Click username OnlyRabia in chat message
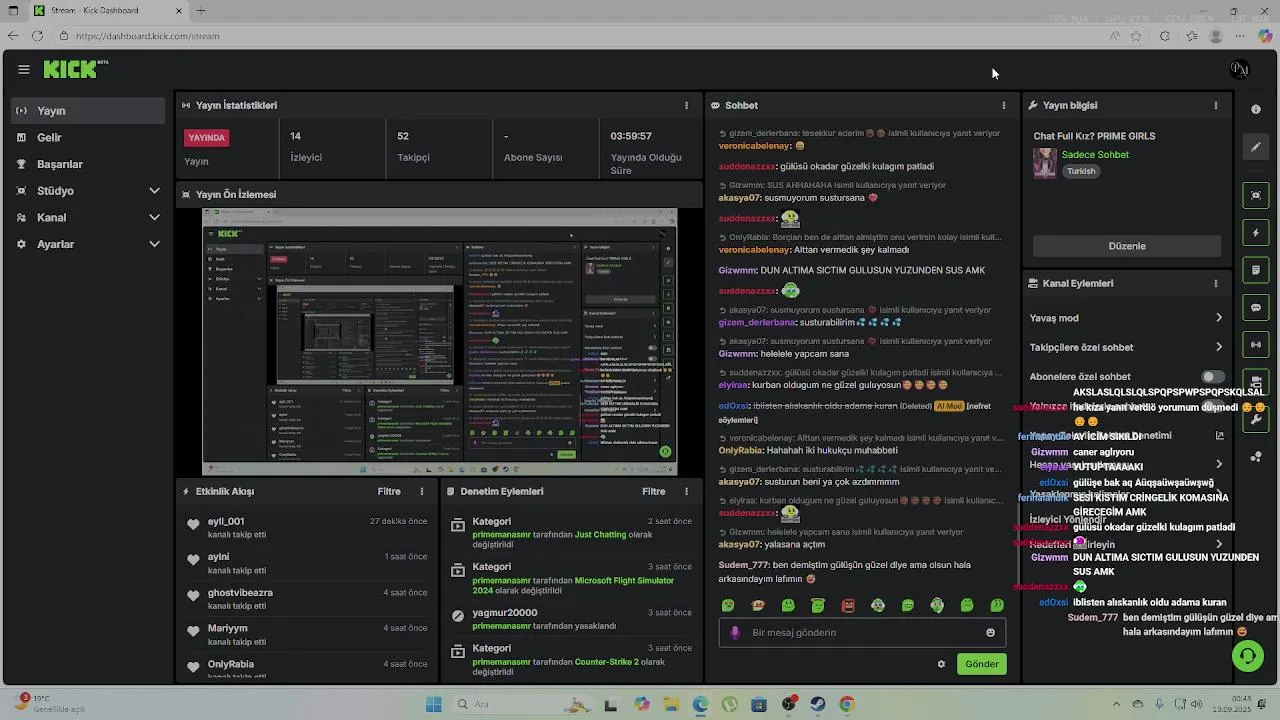The width and height of the screenshot is (1280, 720). pyautogui.click(x=740, y=451)
